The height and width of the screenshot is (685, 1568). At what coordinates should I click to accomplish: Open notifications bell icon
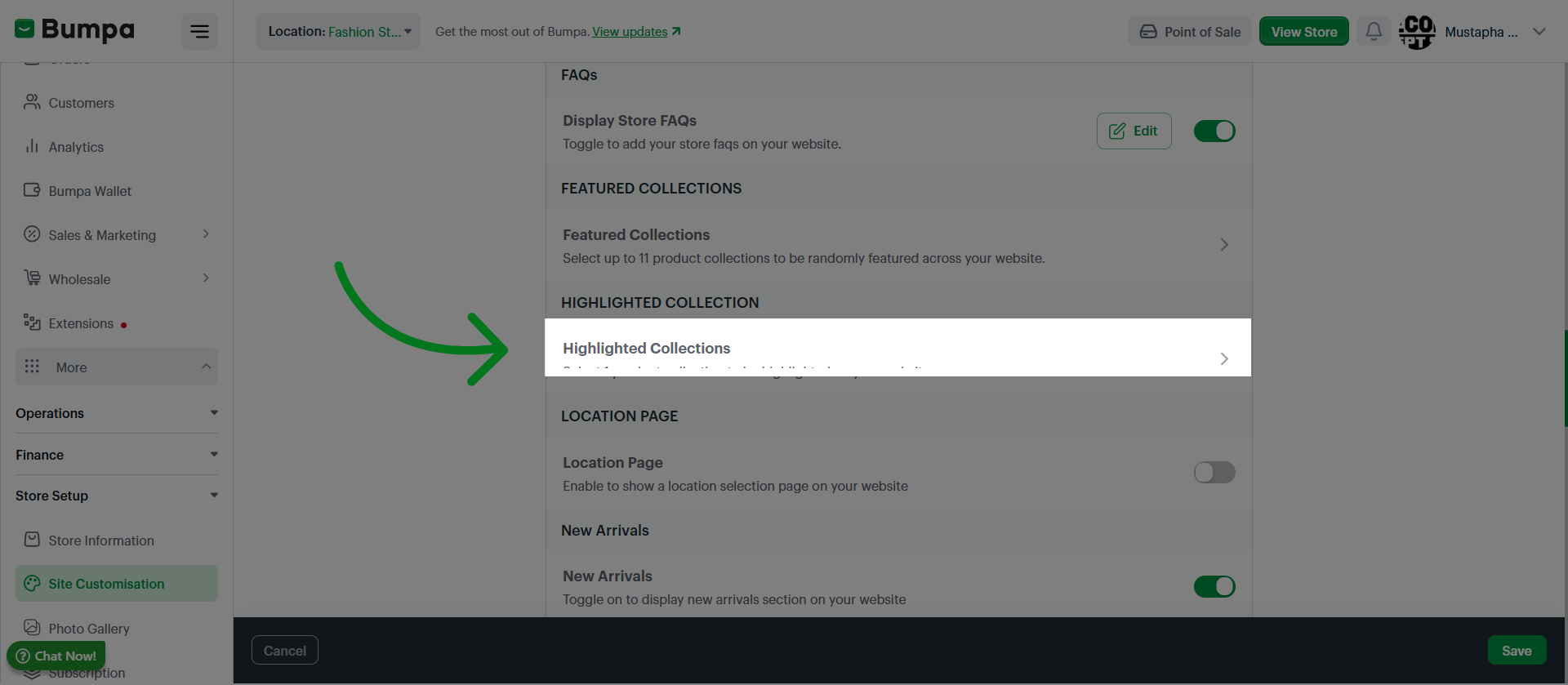pos(1374,32)
